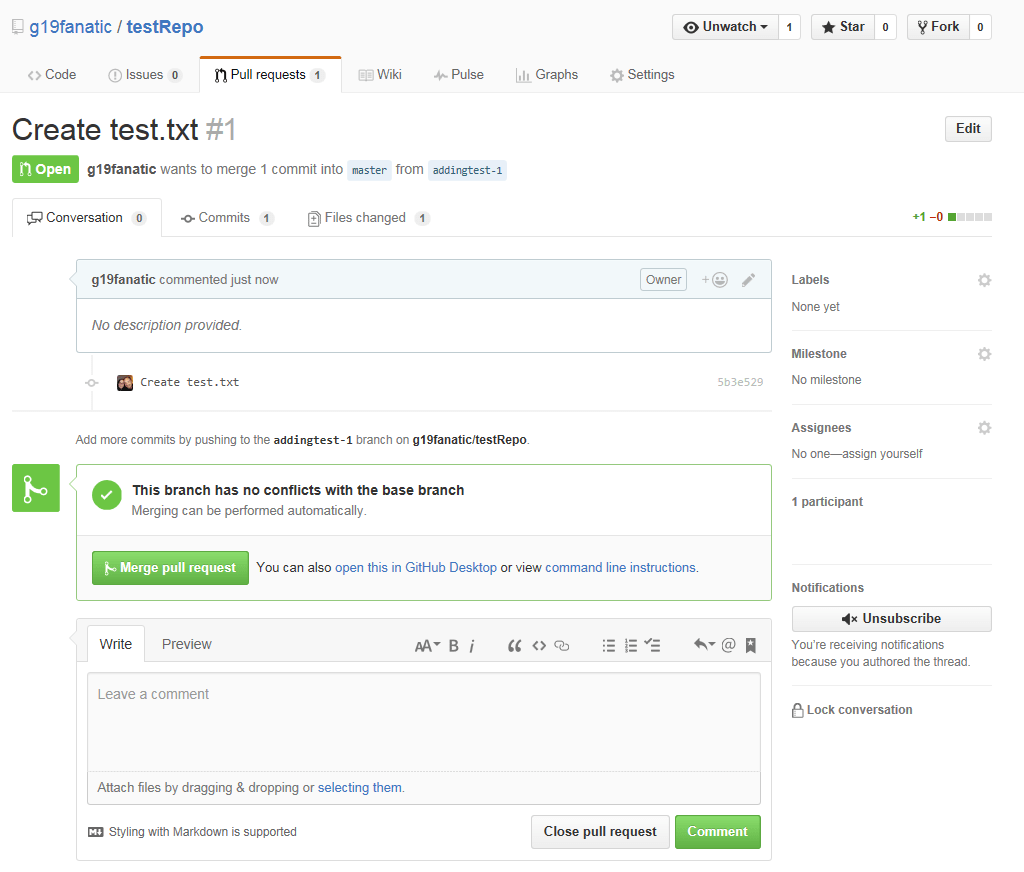This screenshot has height=872, width=1024.
Task: Open Styling with Markdown is supported link
Action: point(202,832)
